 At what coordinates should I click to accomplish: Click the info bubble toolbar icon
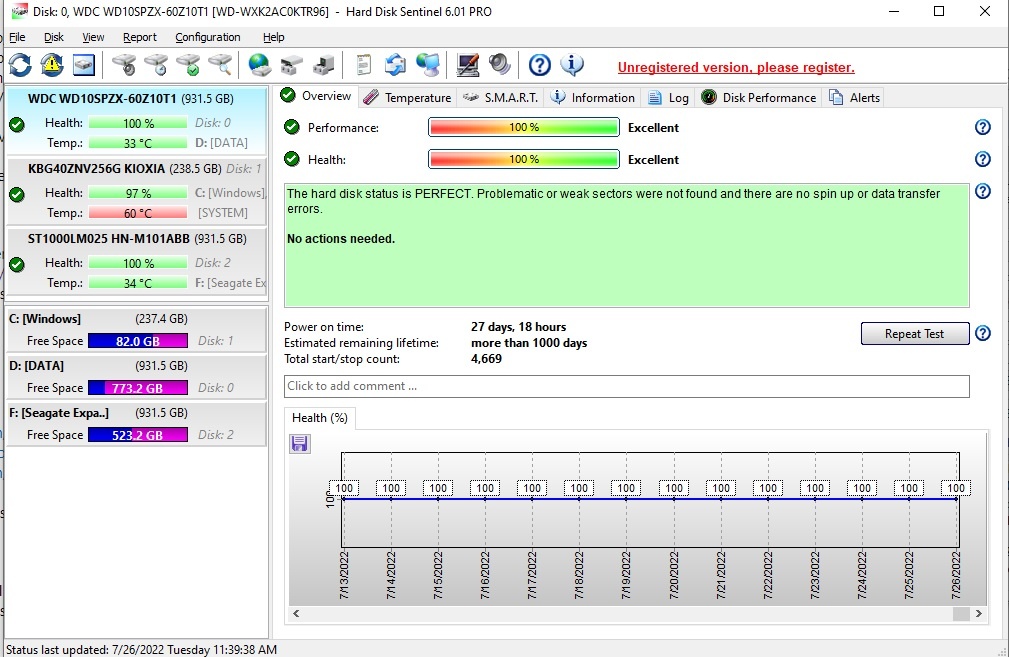click(x=571, y=65)
